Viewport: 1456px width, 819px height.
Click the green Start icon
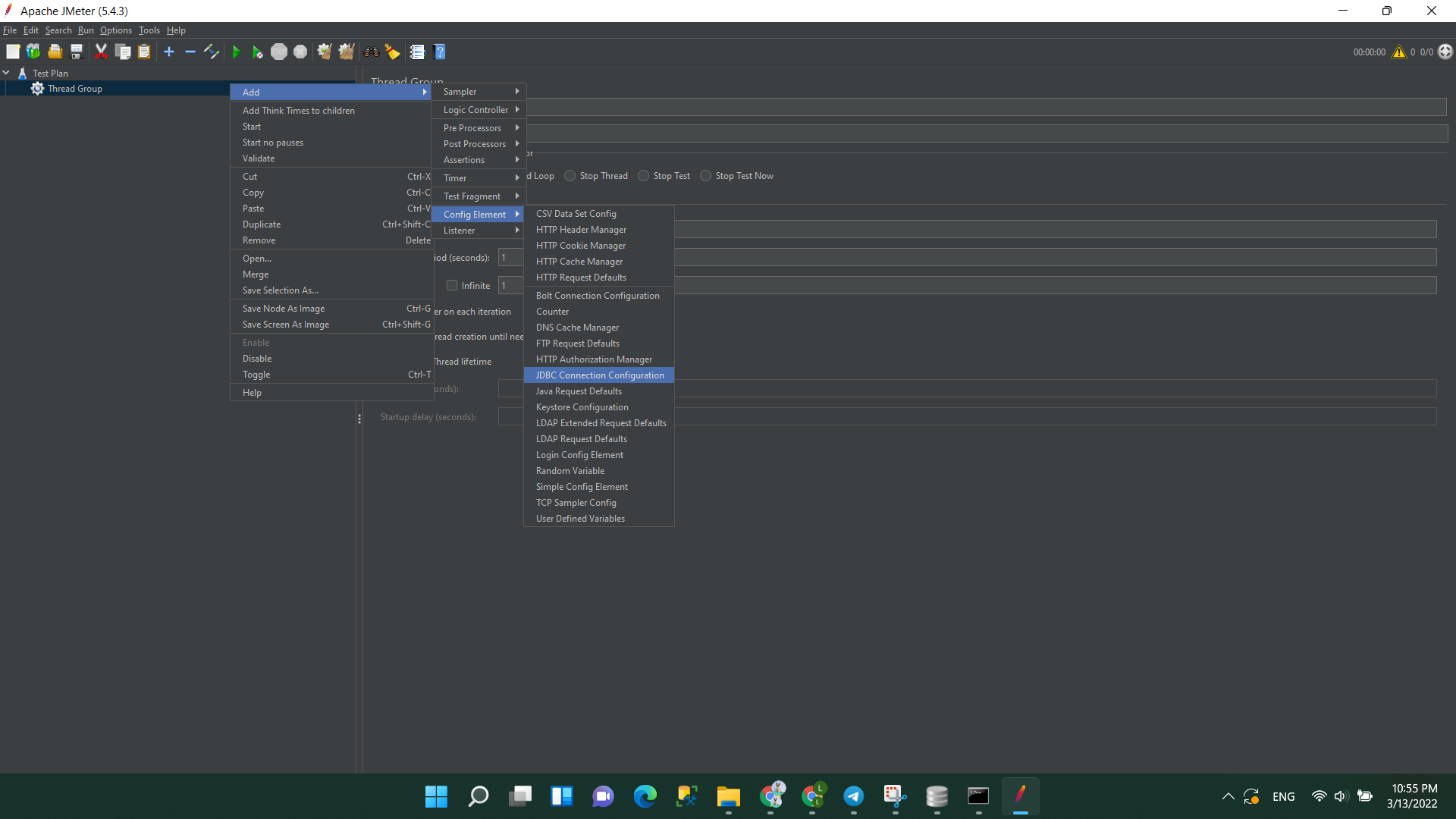pos(236,52)
